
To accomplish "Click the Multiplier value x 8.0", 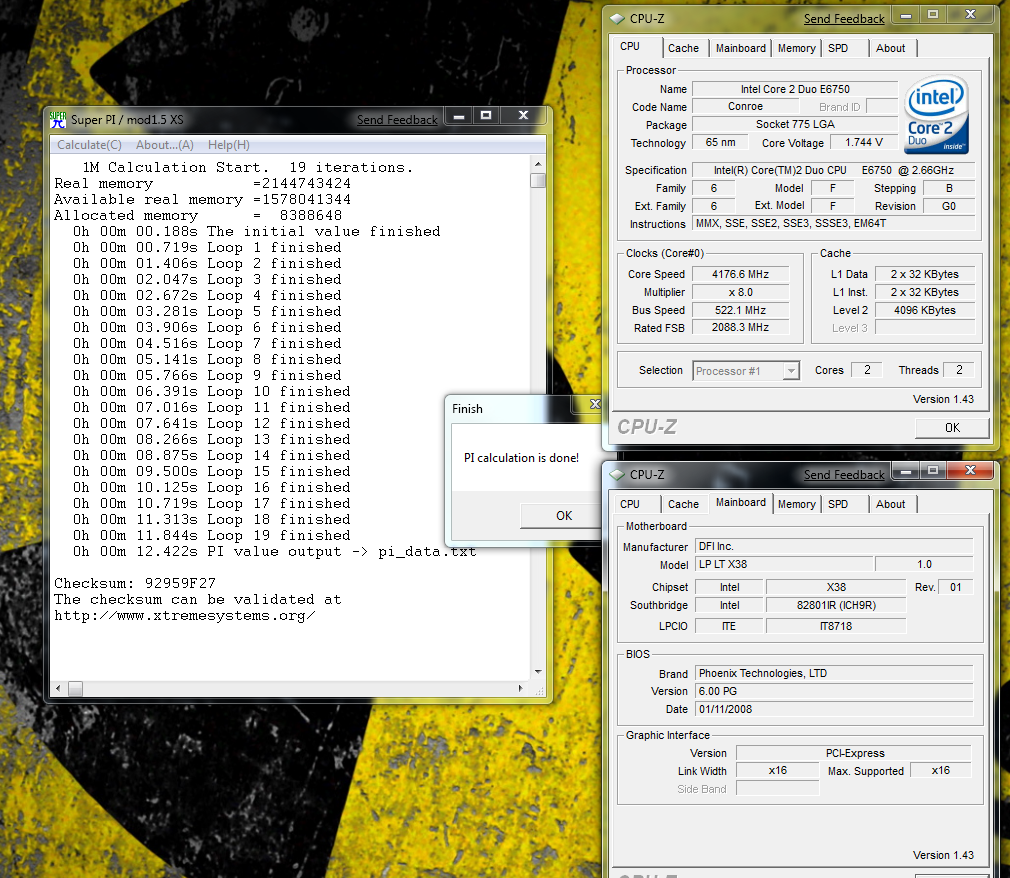I will pyautogui.click(x=740, y=292).
